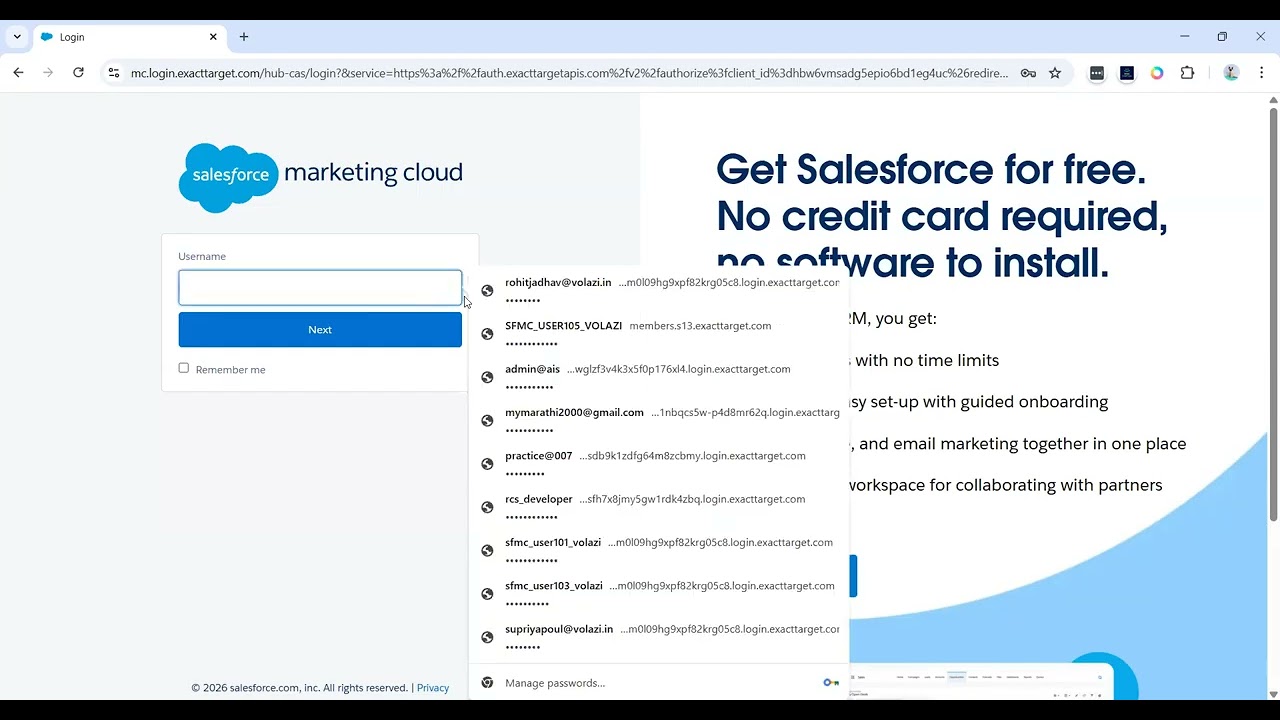
Task: Open Manage passwords option
Action: pyautogui.click(x=659, y=683)
